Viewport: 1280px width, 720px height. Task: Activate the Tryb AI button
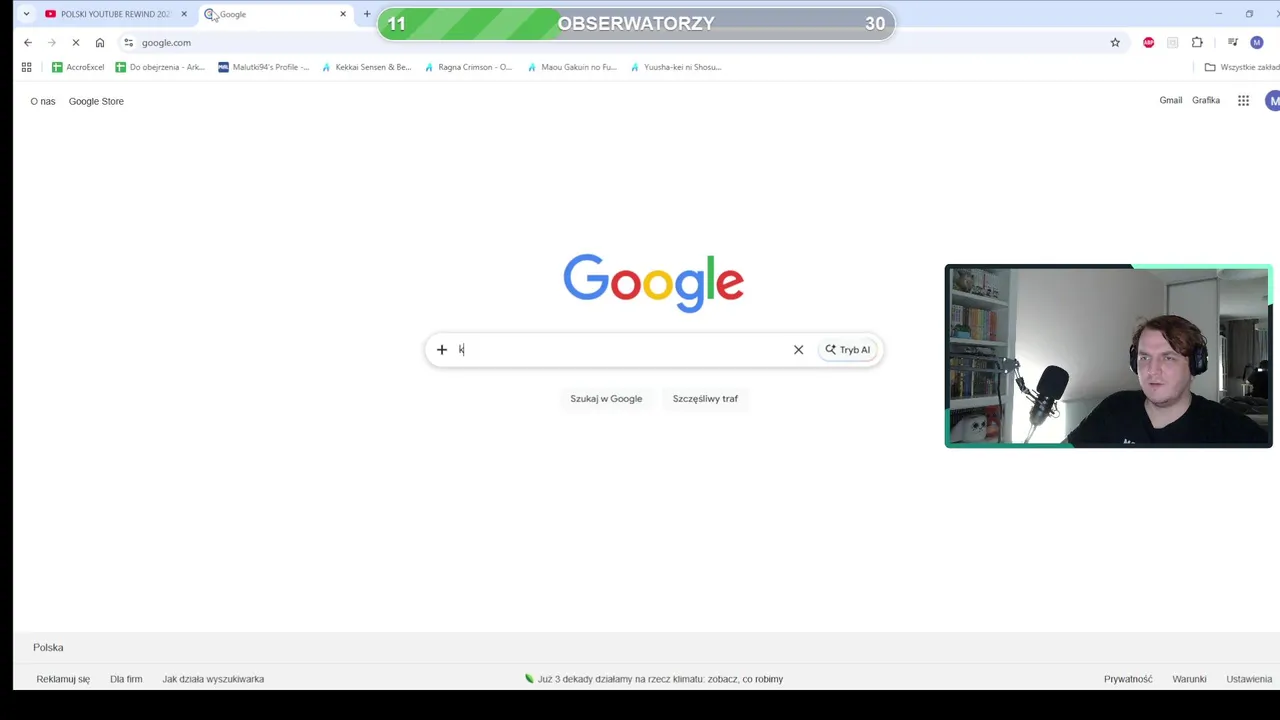(x=848, y=349)
